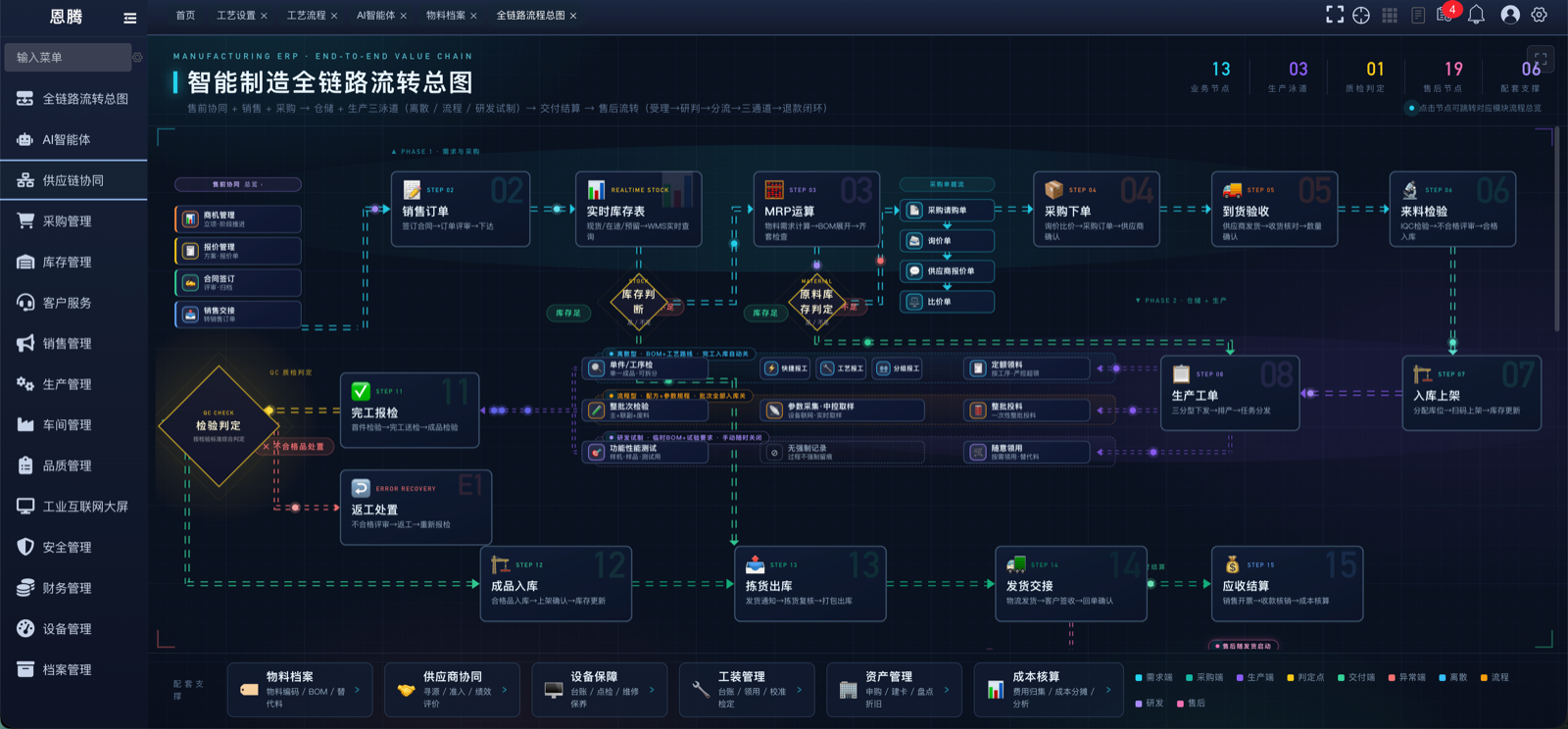Open the 拣货出库 STEP 13 node

coord(810,584)
